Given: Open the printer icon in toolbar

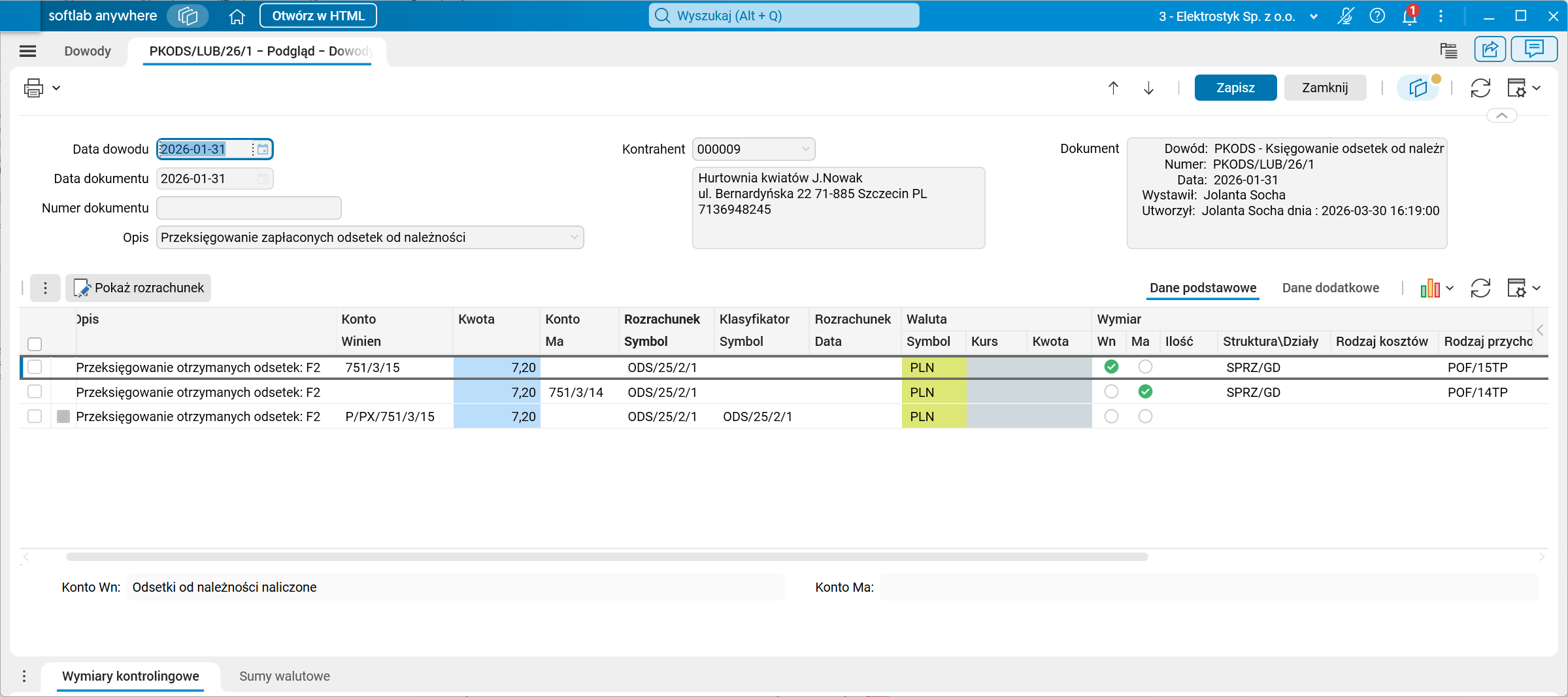Looking at the screenshot, I should pos(33,88).
